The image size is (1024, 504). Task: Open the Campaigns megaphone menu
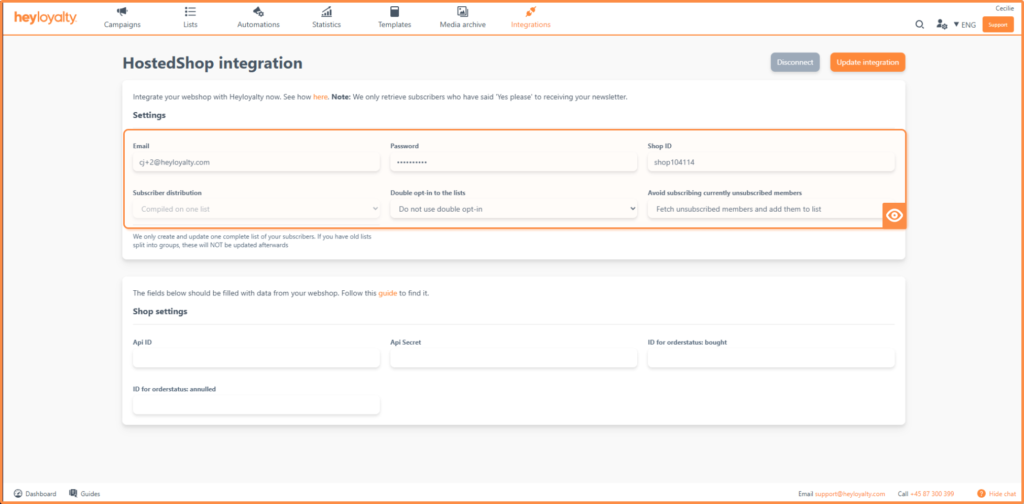pyautogui.click(x=122, y=17)
